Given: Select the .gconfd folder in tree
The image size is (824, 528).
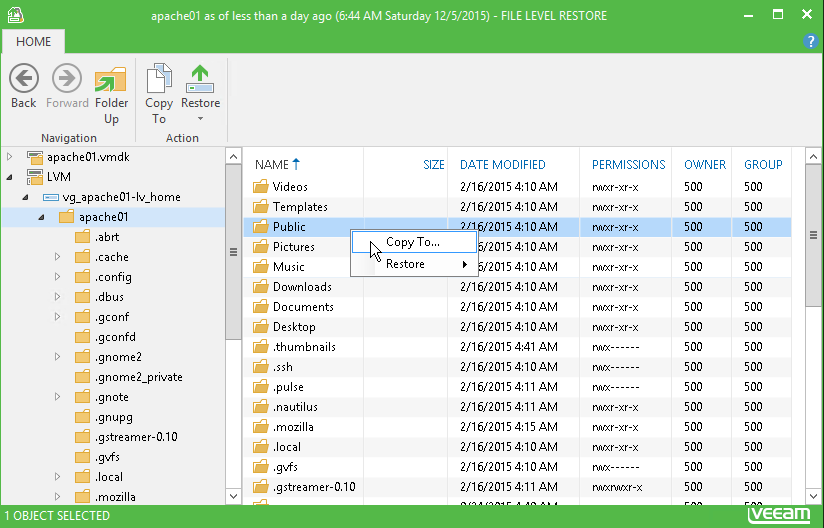Looking at the screenshot, I should [105, 337].
